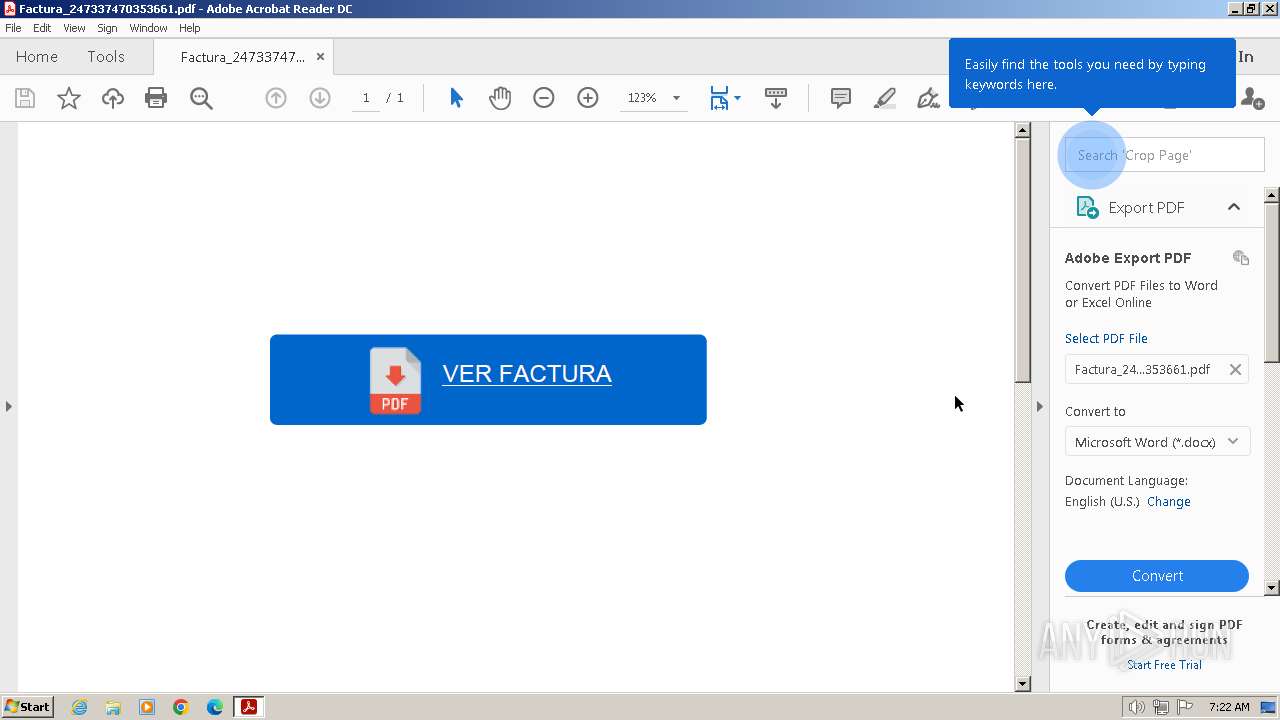Open the View menu
The width and height of the screenshot is (1280, 720).
pyautogui.click(x=74, y=28)
